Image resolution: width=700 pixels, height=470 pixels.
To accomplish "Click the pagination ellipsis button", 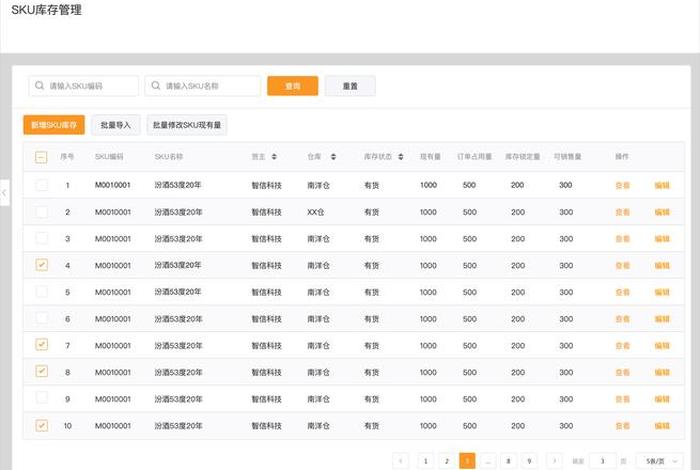I will pyautogui.click(x=488, y=461).
